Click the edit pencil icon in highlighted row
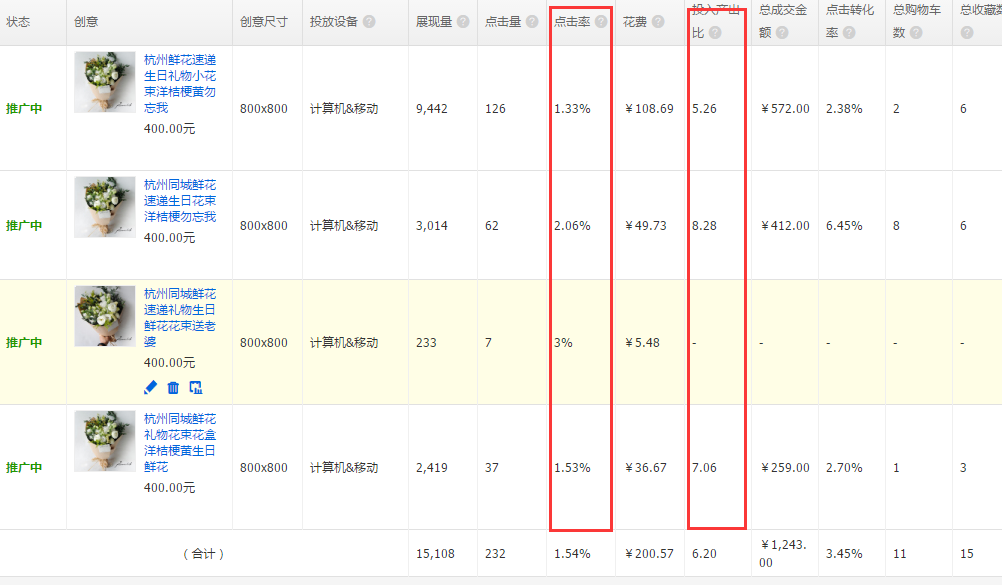Screen dimensions: 1002x585 click(151, 387)
